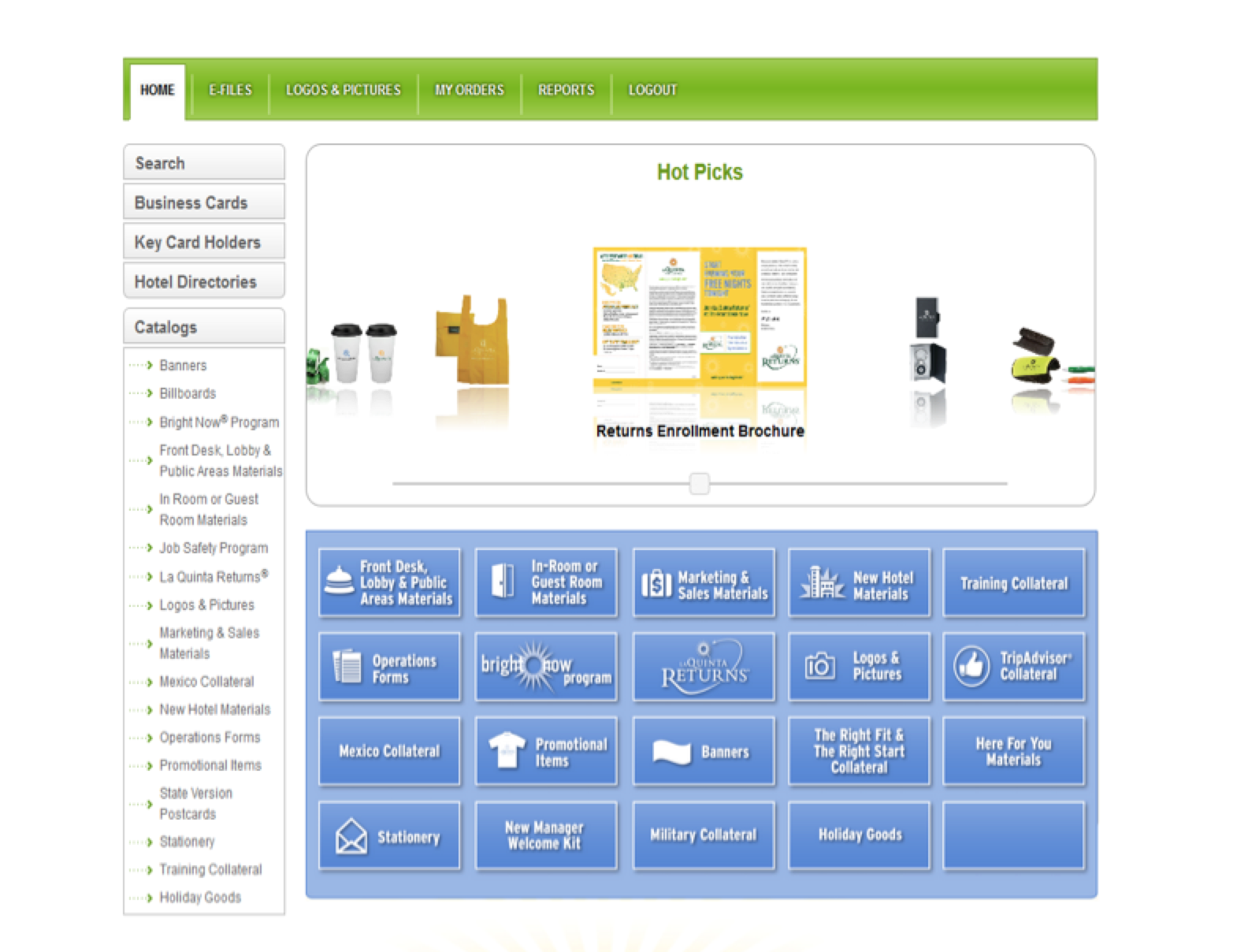The image size is (1237, 952).
Task: Open the In-Room or Guest Room Materials tile
Action: 546,582
